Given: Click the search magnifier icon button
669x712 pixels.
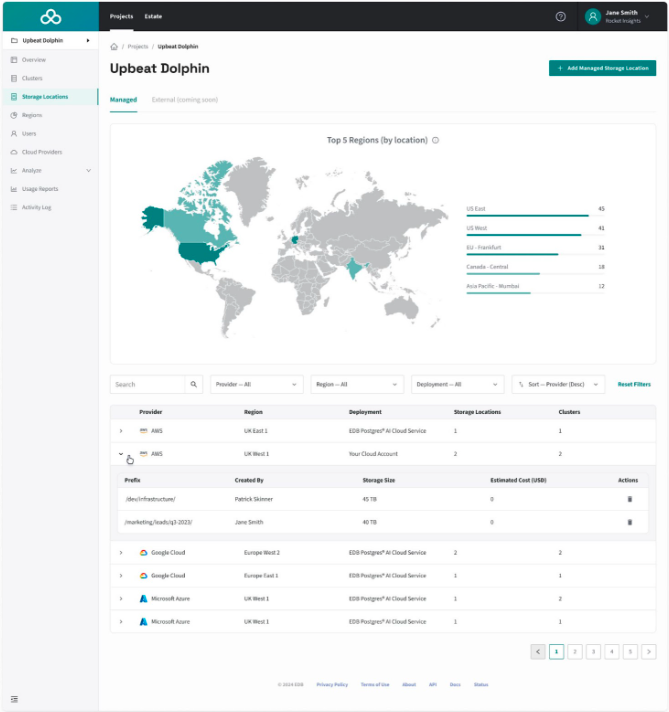Looking at the screenshot, I should click(x=194, y=384).
